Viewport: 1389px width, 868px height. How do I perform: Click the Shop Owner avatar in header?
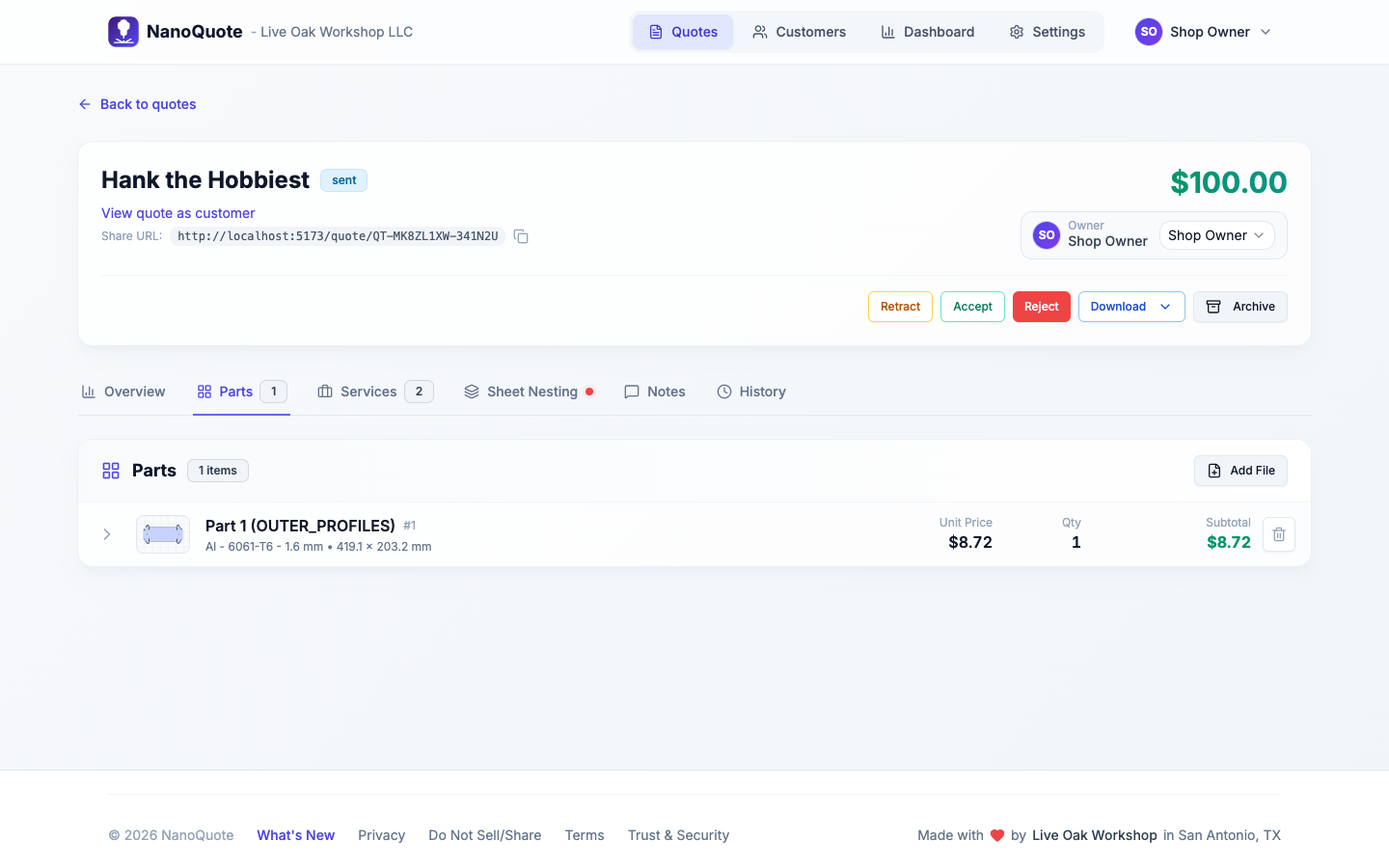click(1148, 32)
